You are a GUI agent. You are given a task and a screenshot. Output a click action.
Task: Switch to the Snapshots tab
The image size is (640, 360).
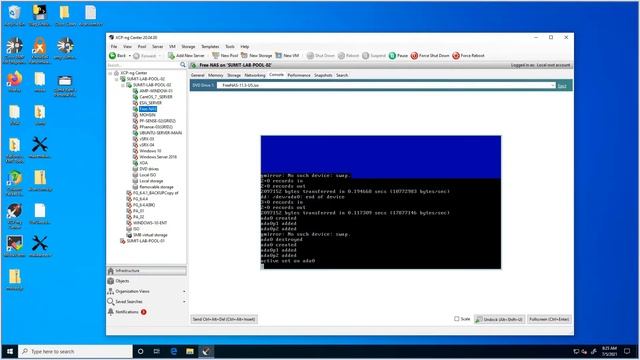(x=323, y=75)
